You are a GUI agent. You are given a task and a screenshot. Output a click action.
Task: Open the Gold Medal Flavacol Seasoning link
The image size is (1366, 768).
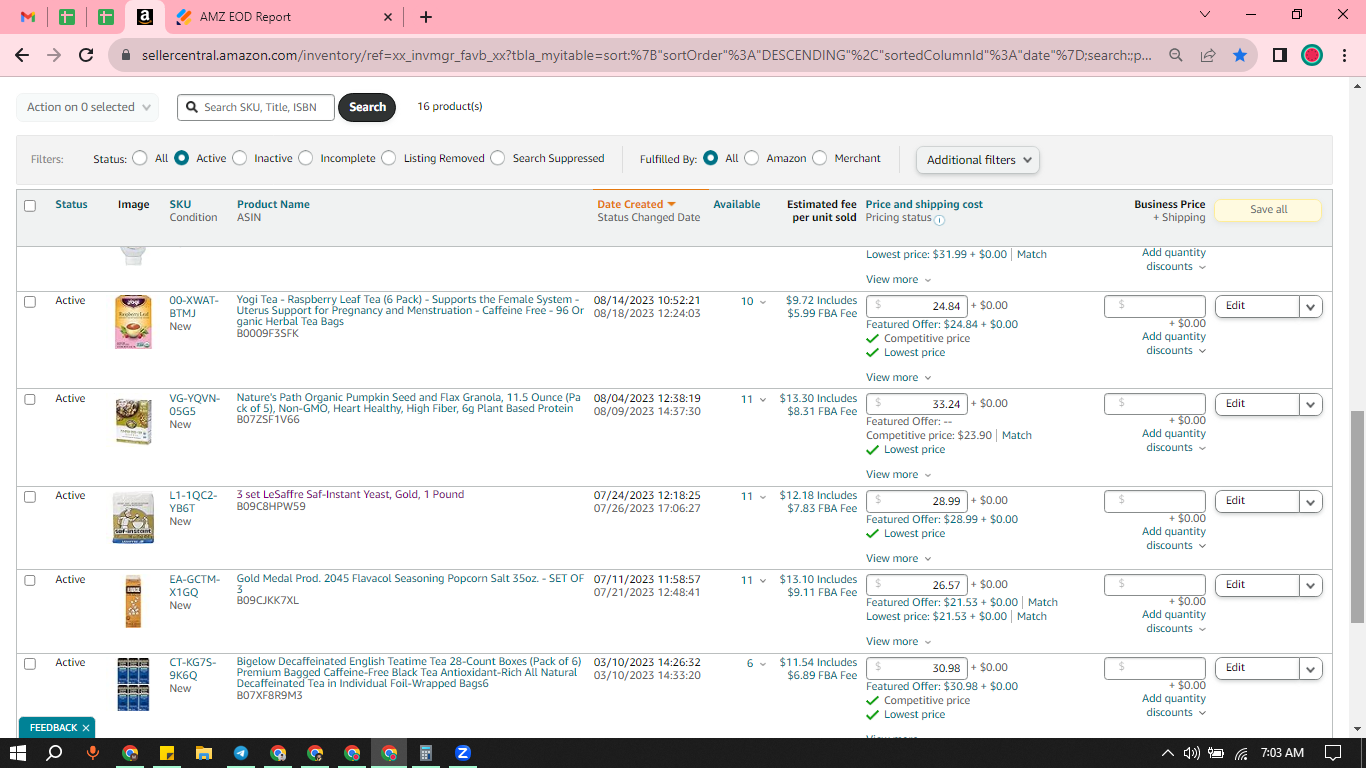[x=410, y=584]
